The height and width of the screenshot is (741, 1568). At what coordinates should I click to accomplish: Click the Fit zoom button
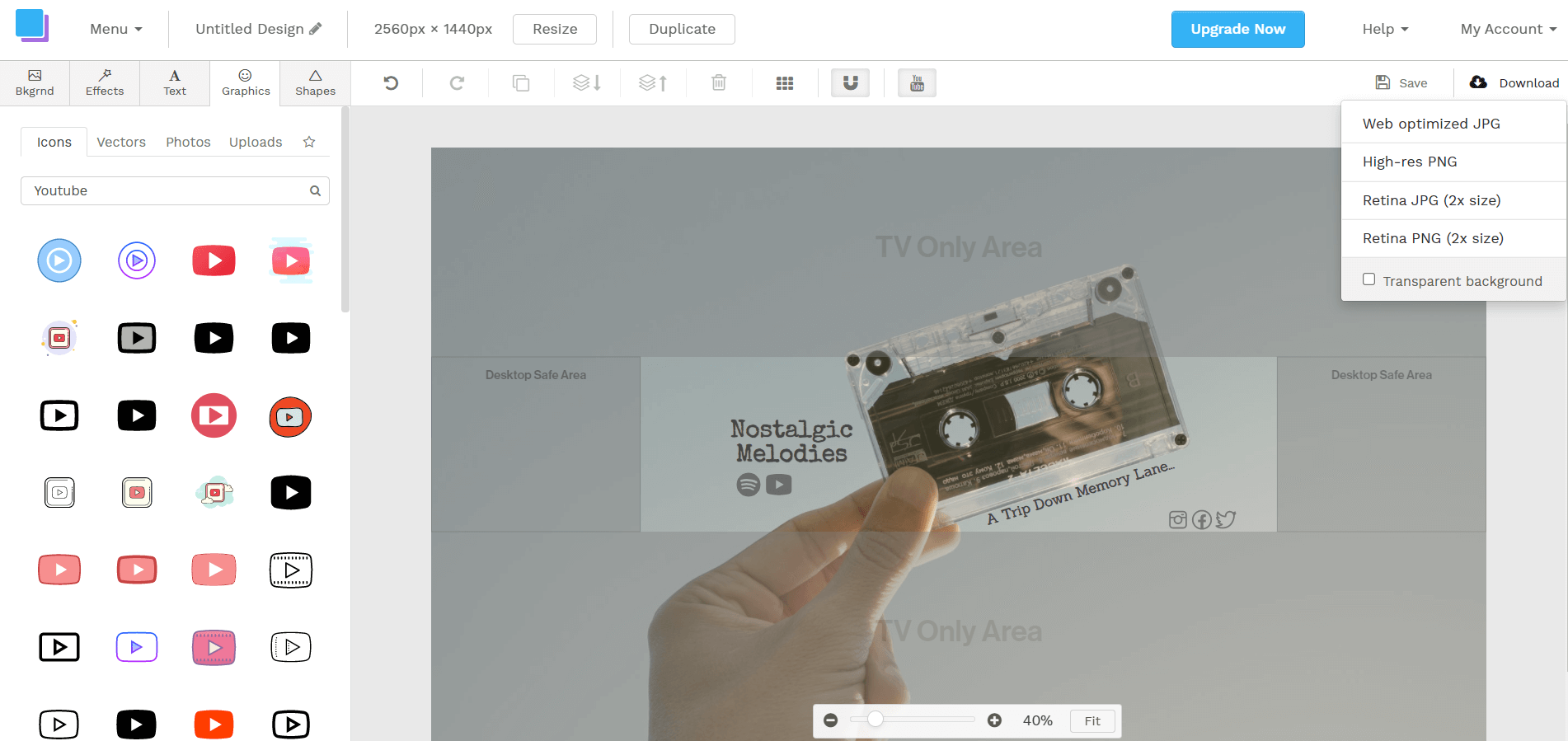(1092, 720)
